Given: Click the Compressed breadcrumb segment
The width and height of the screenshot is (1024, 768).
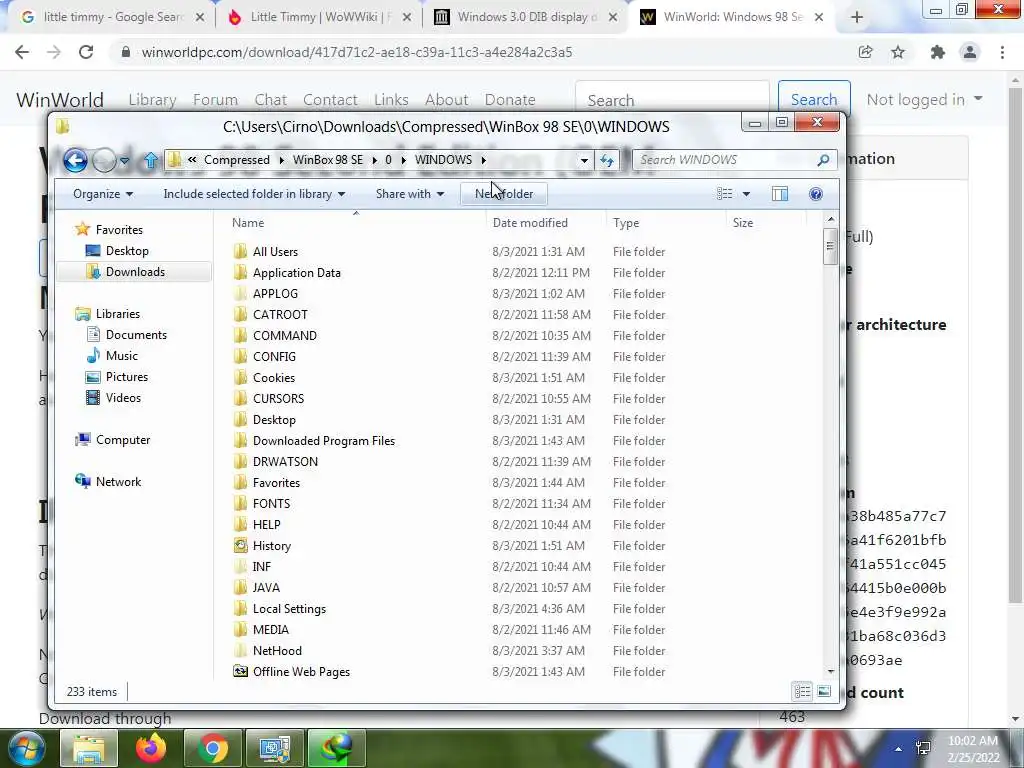Looking at the screenshot, I should pos(236,160).
